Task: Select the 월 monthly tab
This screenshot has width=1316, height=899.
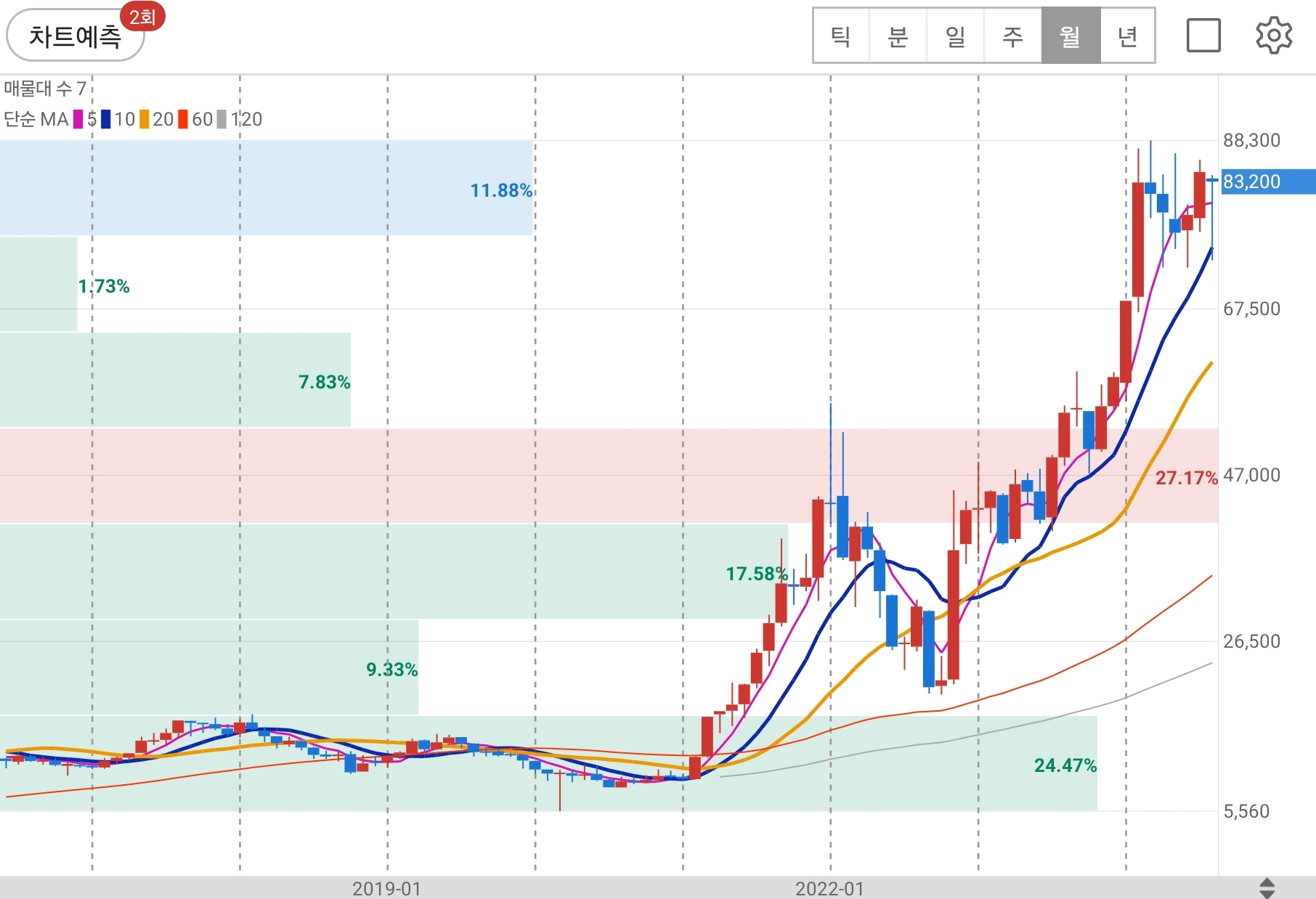Action: (x=1071, y=36)
